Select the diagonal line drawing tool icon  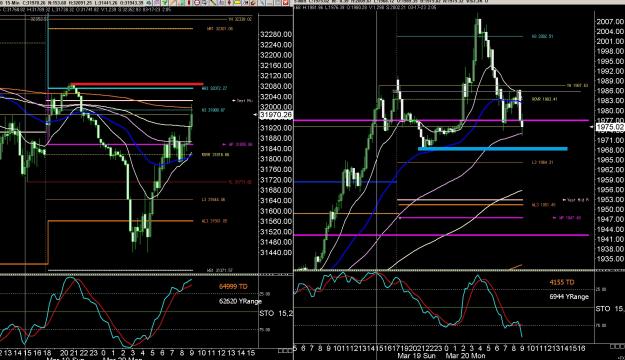[213, 2]
